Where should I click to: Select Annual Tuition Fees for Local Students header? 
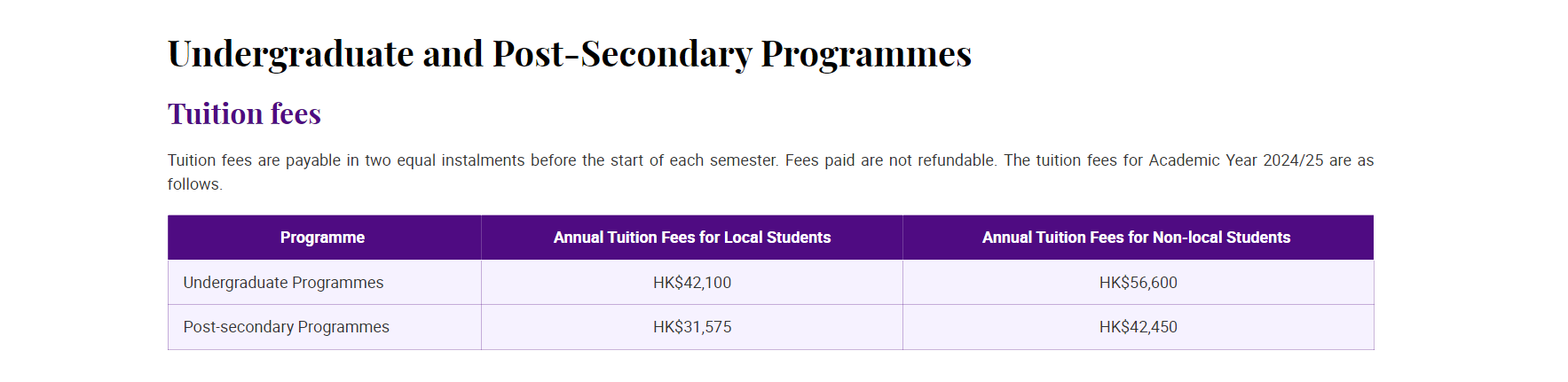[692, 238]
